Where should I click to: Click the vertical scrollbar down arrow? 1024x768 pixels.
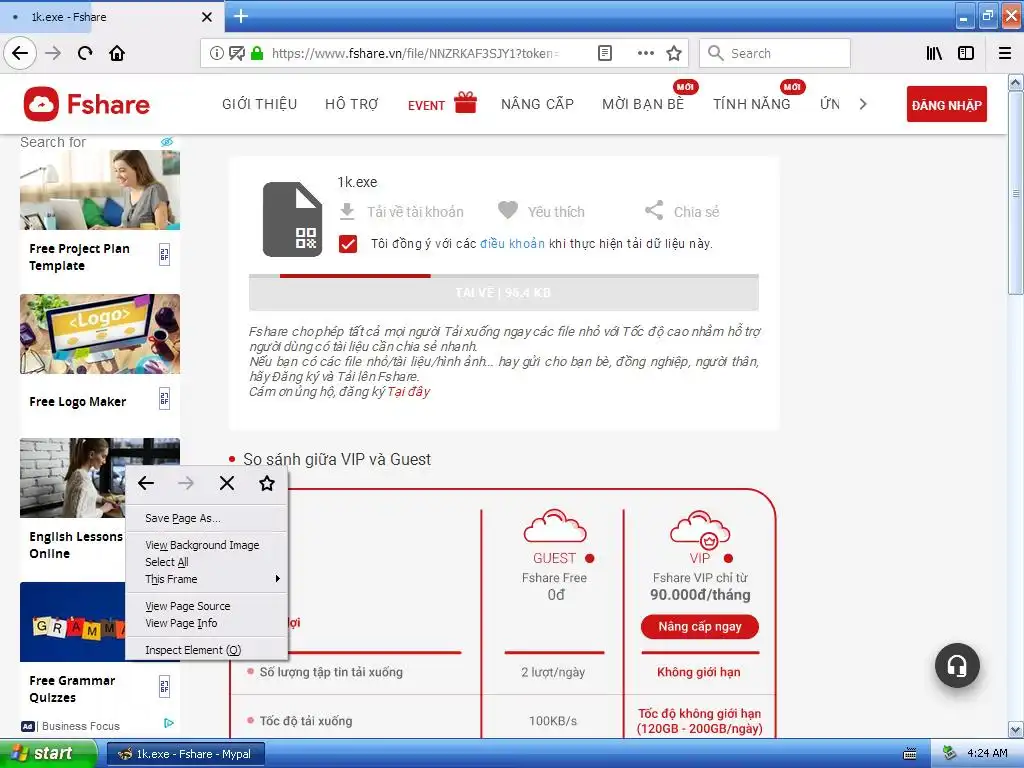click(1016, 729)
